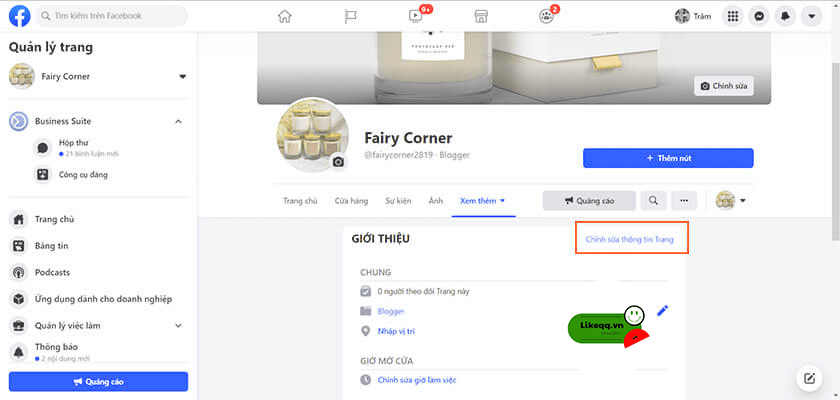
Task: Open Ứng dụng dành cho doanh nghiệp
Action: tap(103, 299)
